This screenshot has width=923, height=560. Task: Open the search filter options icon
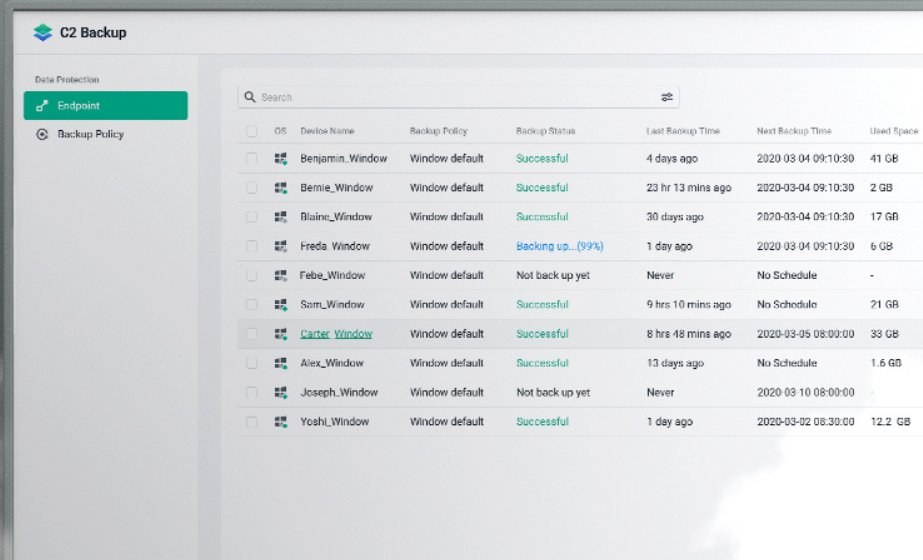pyautogui.click(x=667, y=97)
